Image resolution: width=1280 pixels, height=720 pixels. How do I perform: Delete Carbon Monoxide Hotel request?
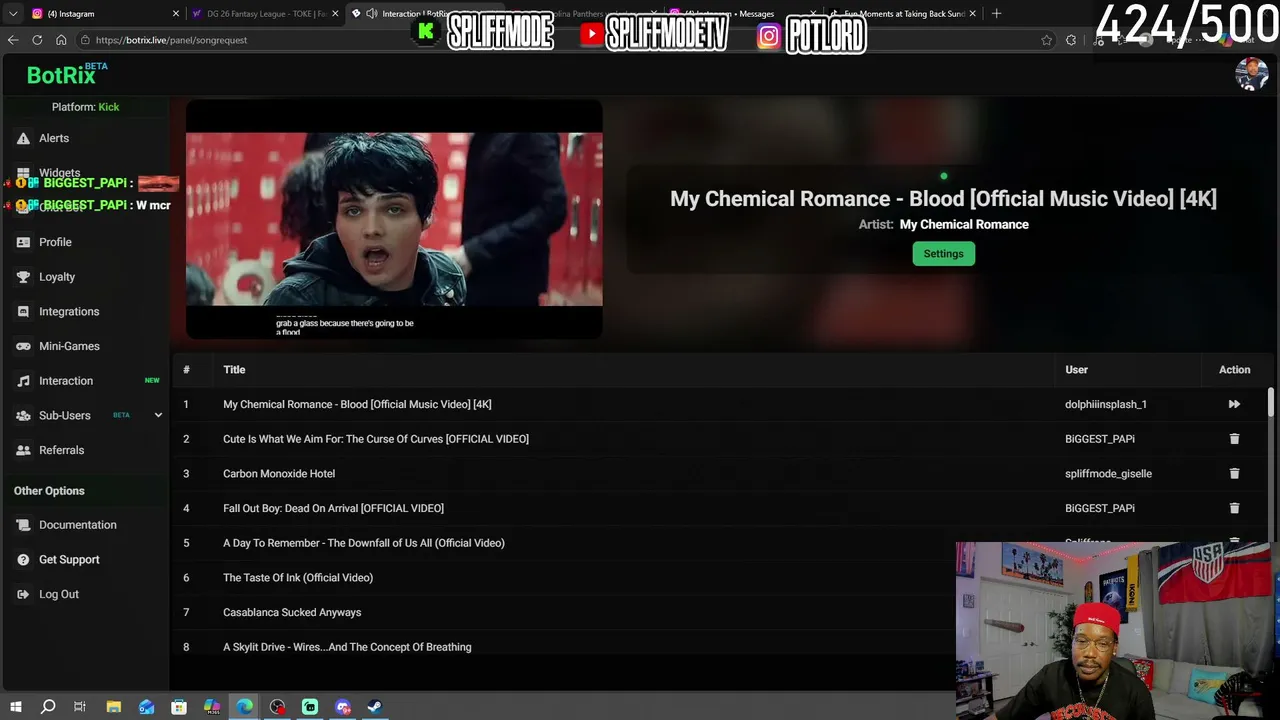1234,474
